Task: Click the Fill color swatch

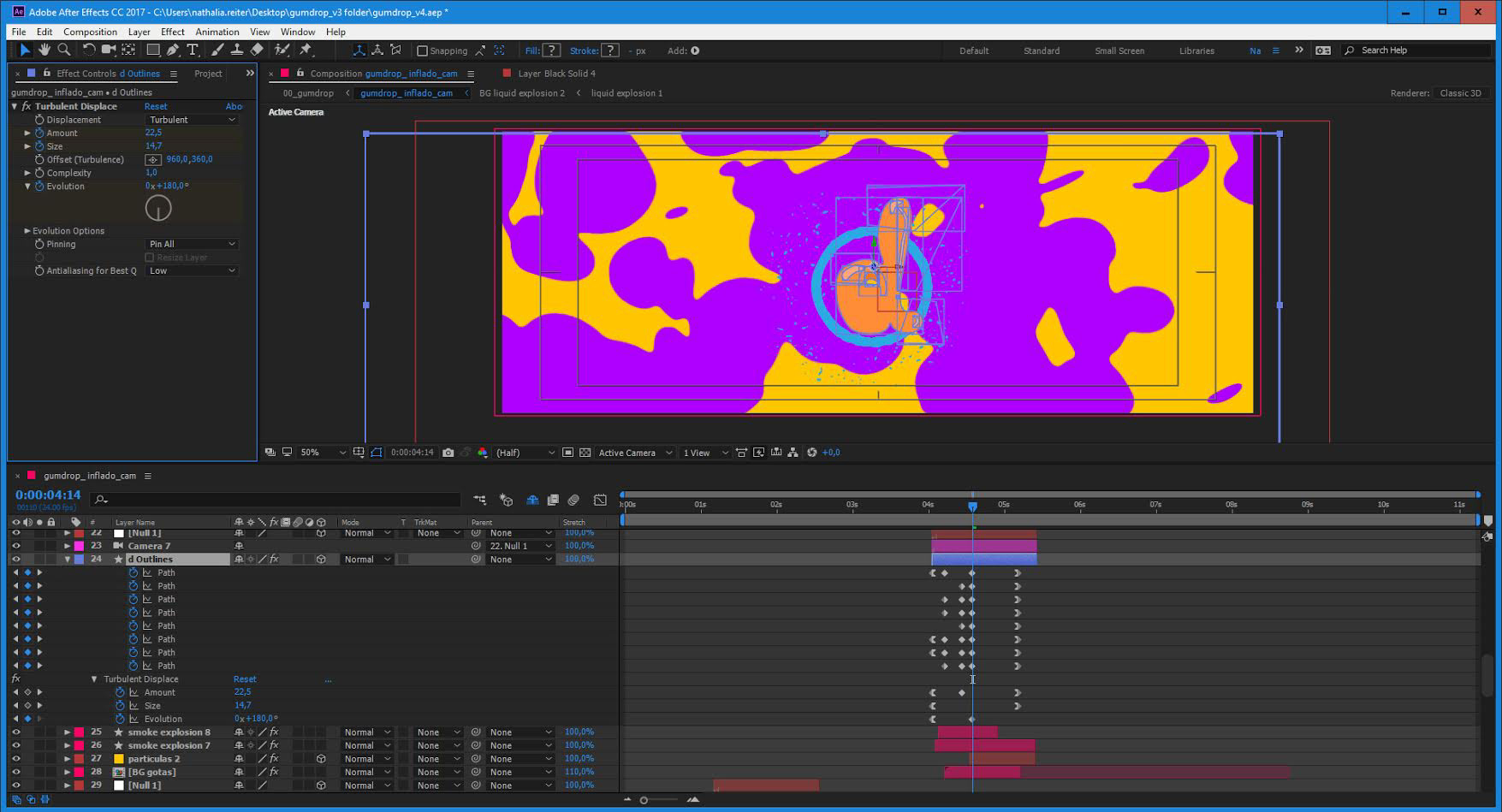Action: (x=552, y=50)
